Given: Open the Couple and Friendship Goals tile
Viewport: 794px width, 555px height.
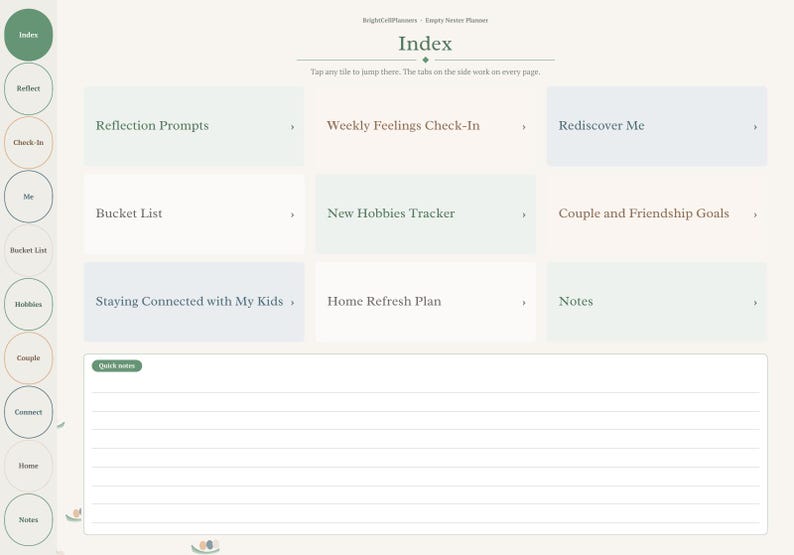Looking at the screenshot, I should pyautogui.click(x=657, y=214).
